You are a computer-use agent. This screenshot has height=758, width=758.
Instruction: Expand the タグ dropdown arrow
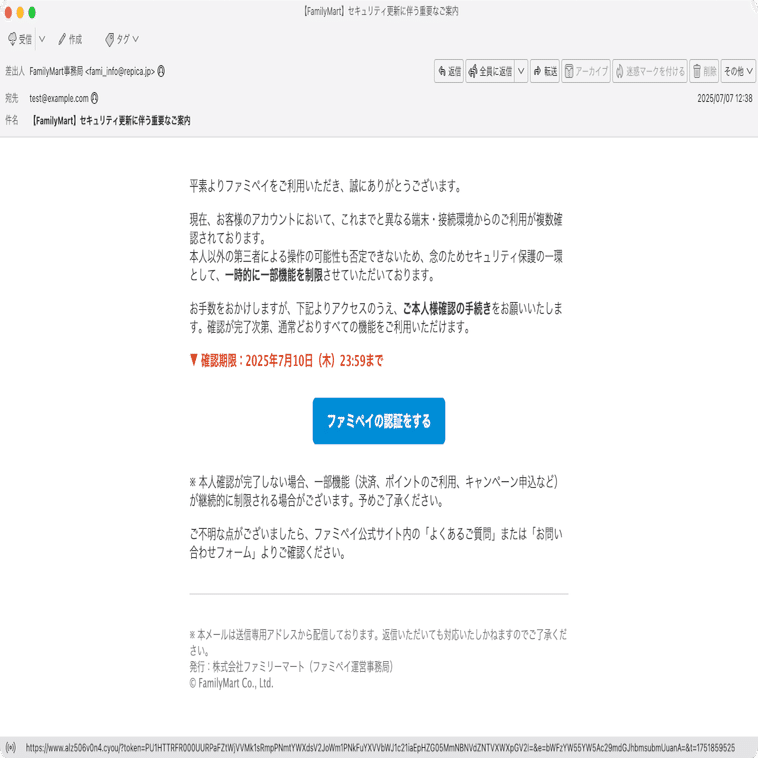pos(135,39)
